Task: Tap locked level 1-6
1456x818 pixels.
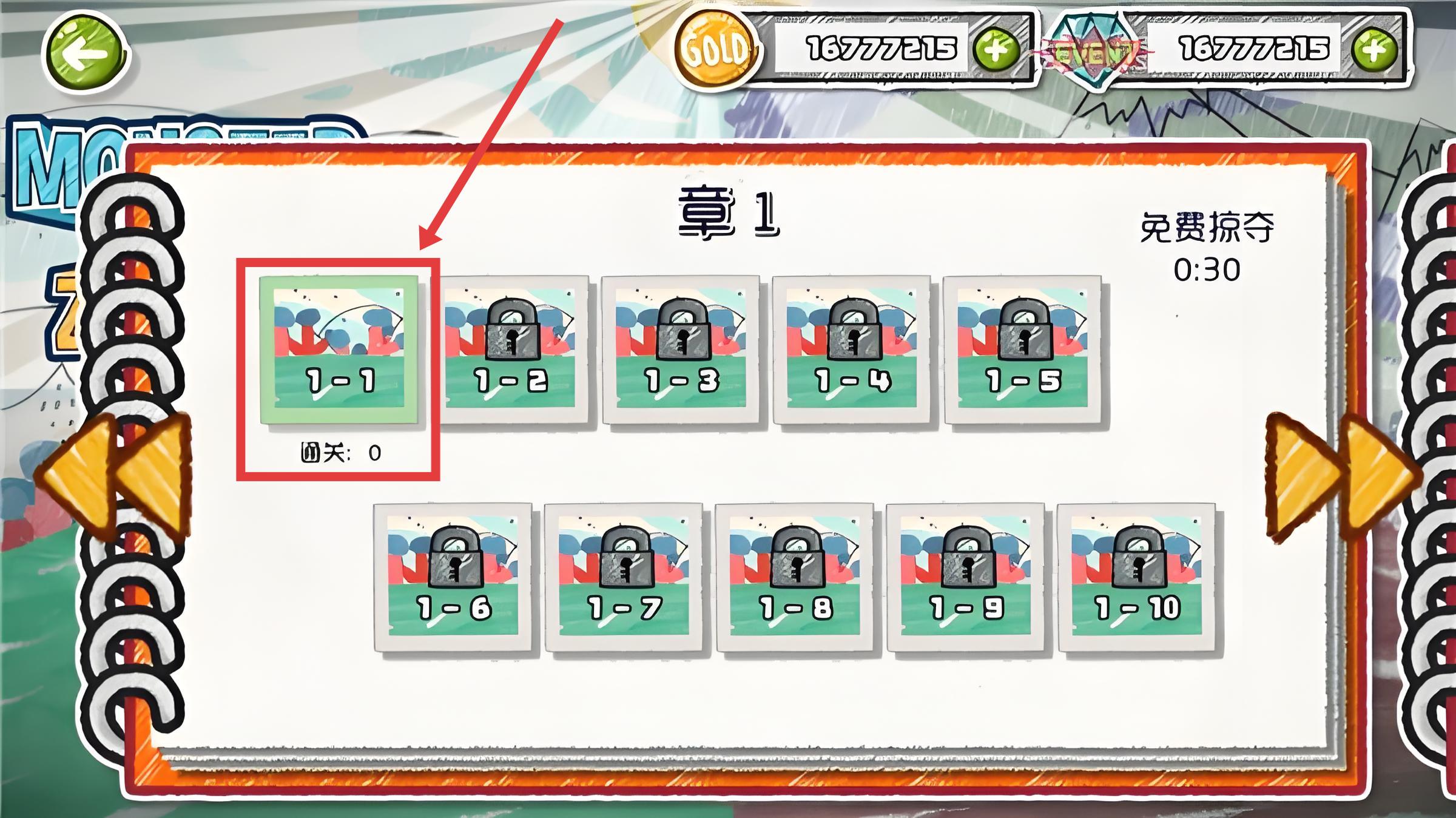Action: coord(453,577)
